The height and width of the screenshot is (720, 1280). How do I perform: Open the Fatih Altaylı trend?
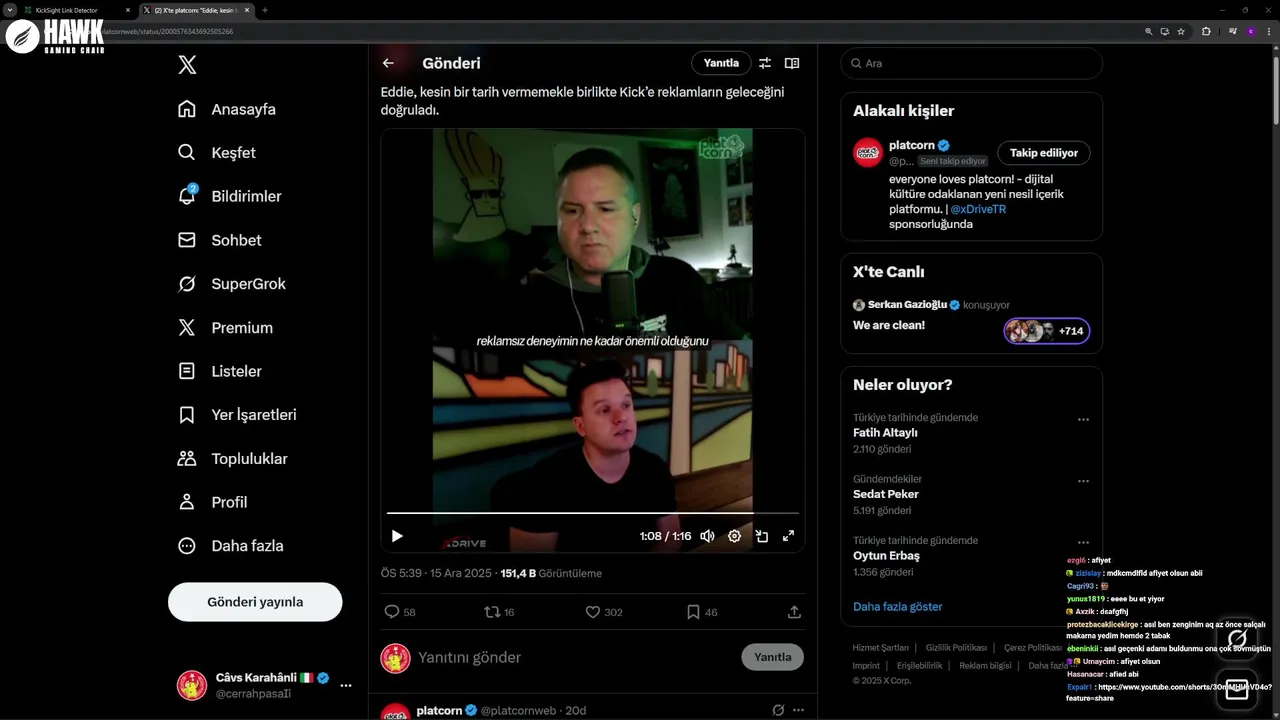(885, 433)
